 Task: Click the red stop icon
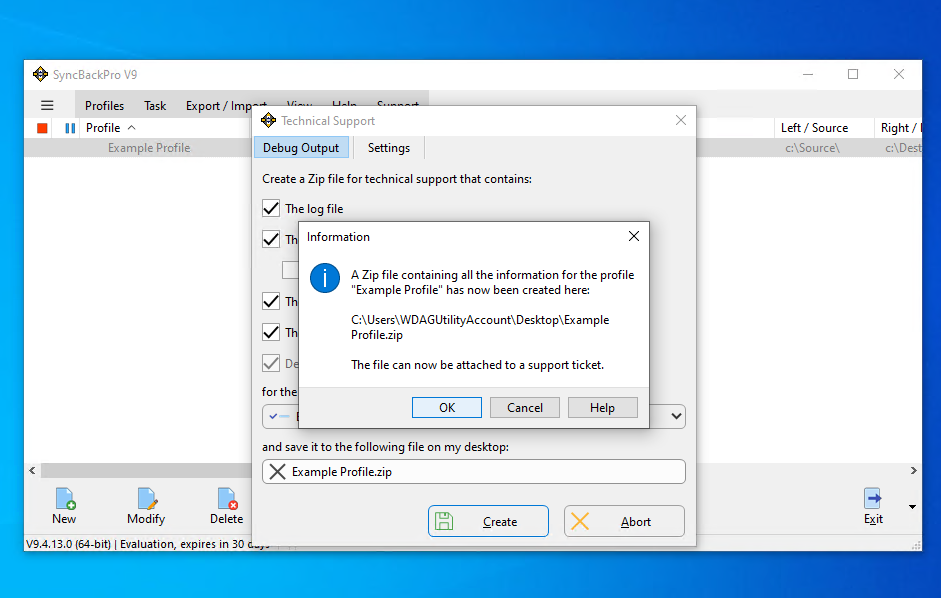click(42, 128)
